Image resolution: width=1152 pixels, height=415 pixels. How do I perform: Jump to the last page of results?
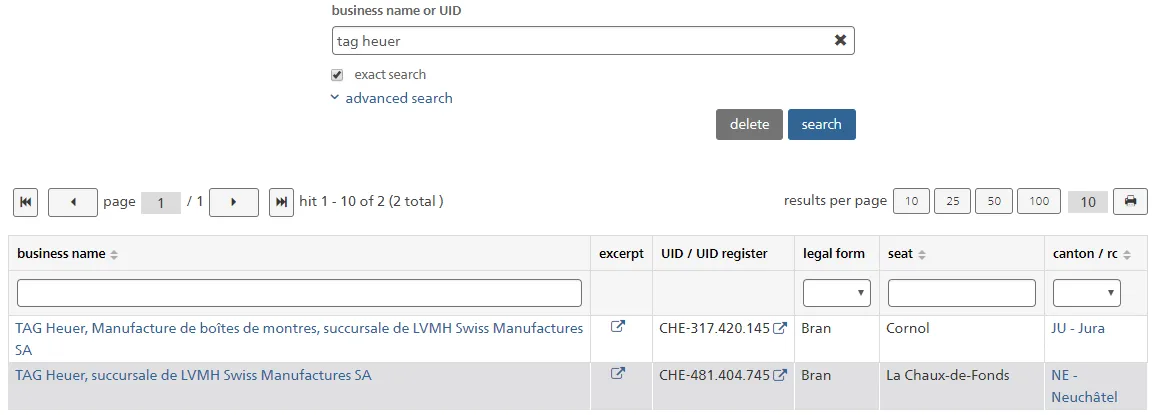[x=281, y=202]
